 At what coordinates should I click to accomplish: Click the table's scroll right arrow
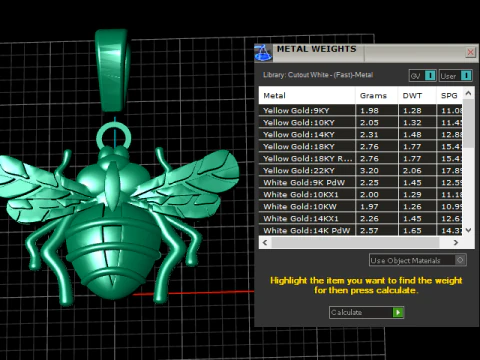456,242
